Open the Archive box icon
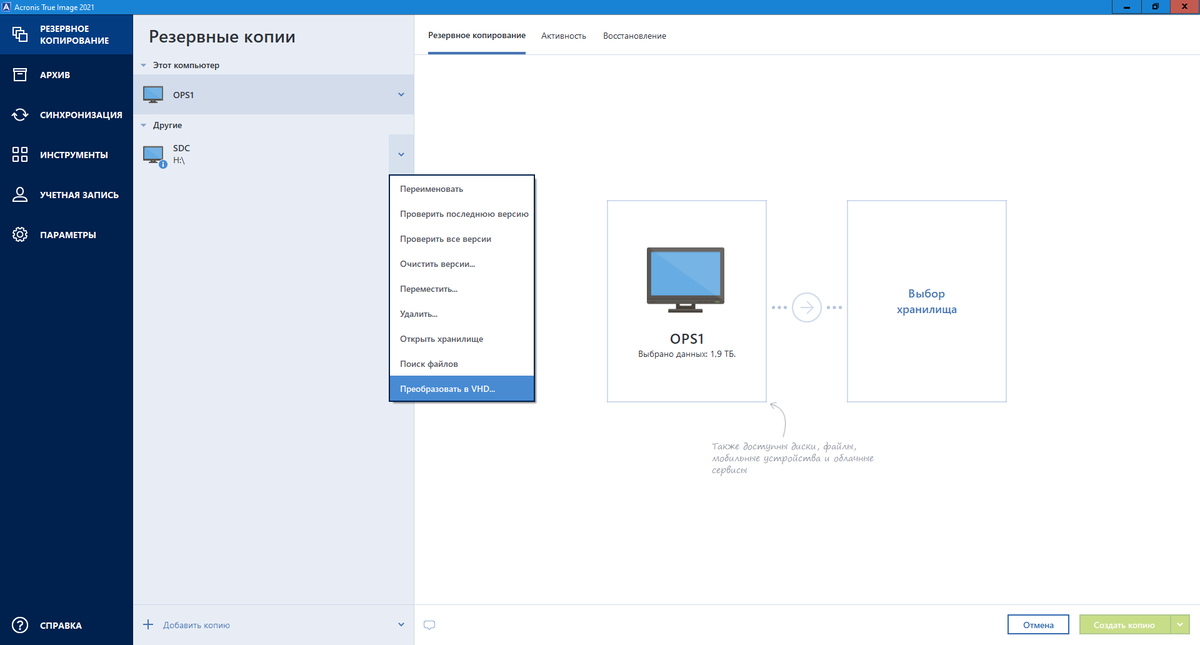The image size is (1200, 645). tap(19, 75)
